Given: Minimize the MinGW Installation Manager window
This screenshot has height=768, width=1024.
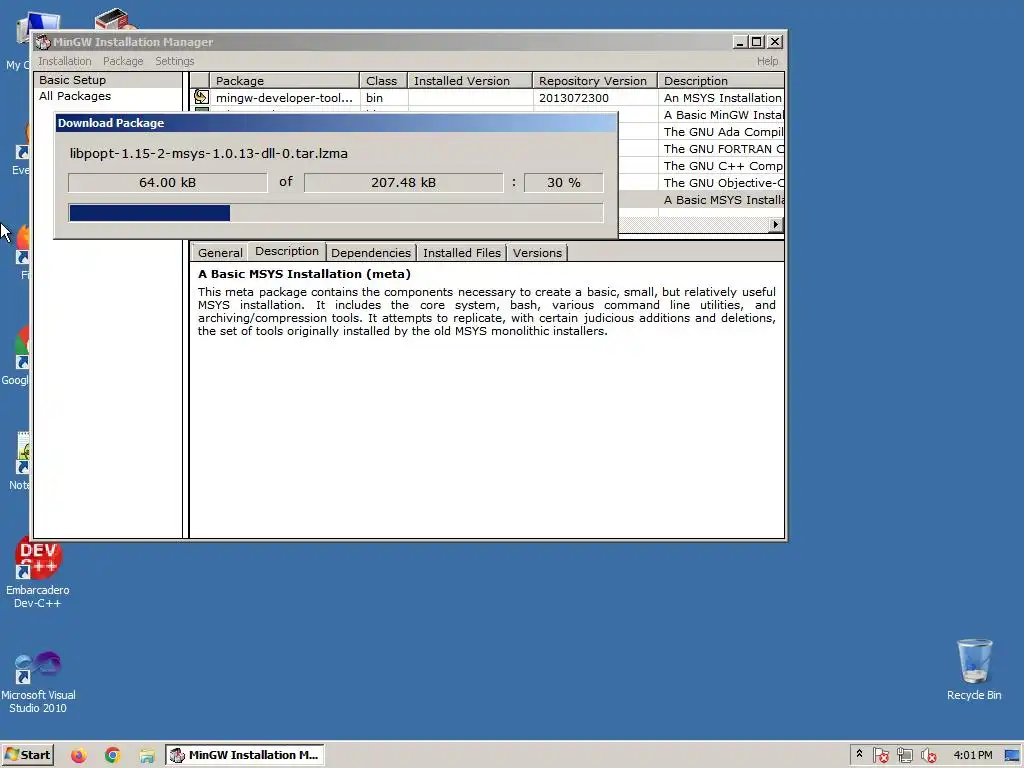Looking at the screenshot, I should point(740,42).
